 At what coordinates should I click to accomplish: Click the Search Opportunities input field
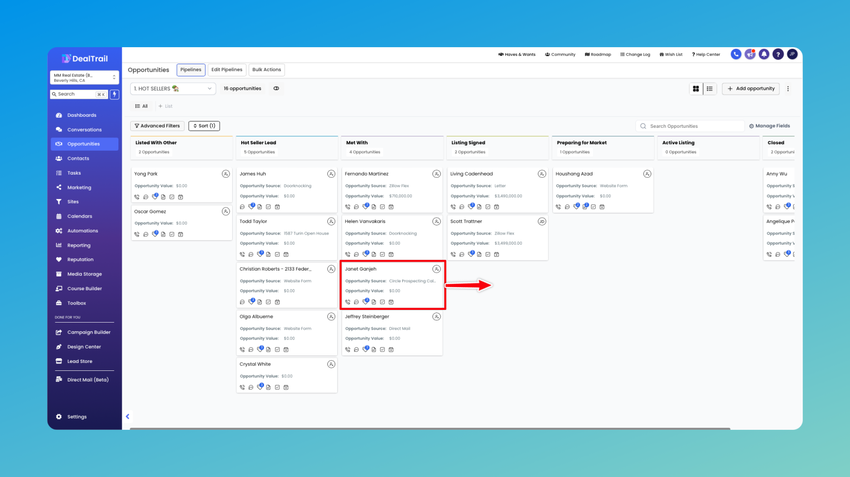(690, 126)
